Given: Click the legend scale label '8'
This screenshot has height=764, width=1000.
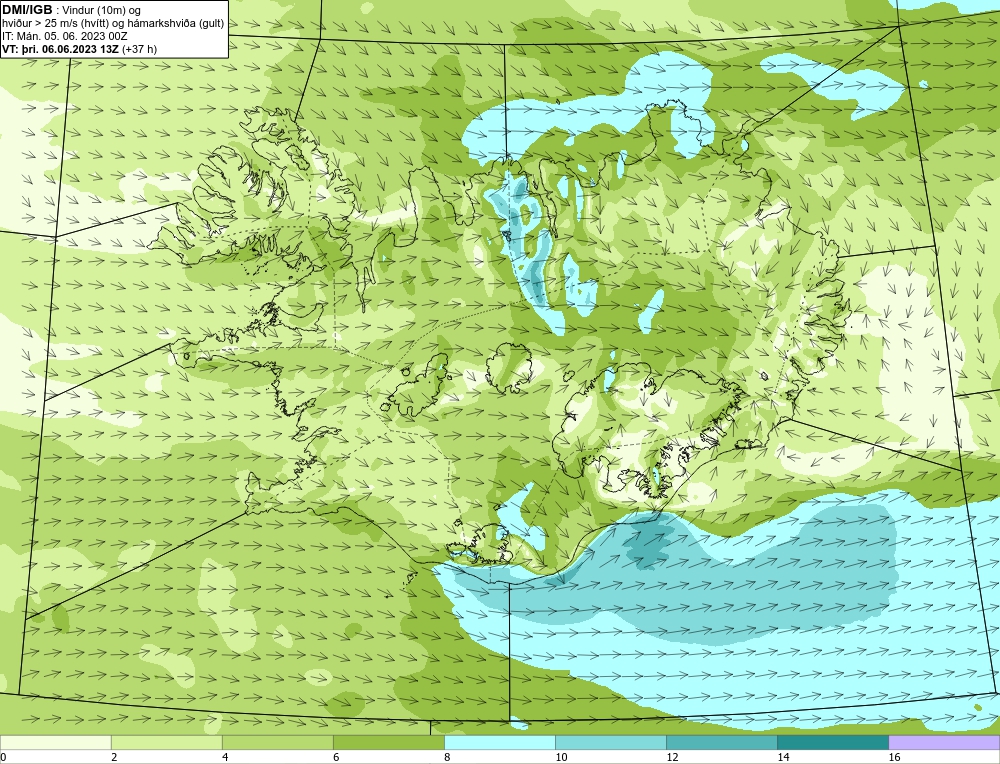Looking at the screenshot, I should click(x=447, y=757).
